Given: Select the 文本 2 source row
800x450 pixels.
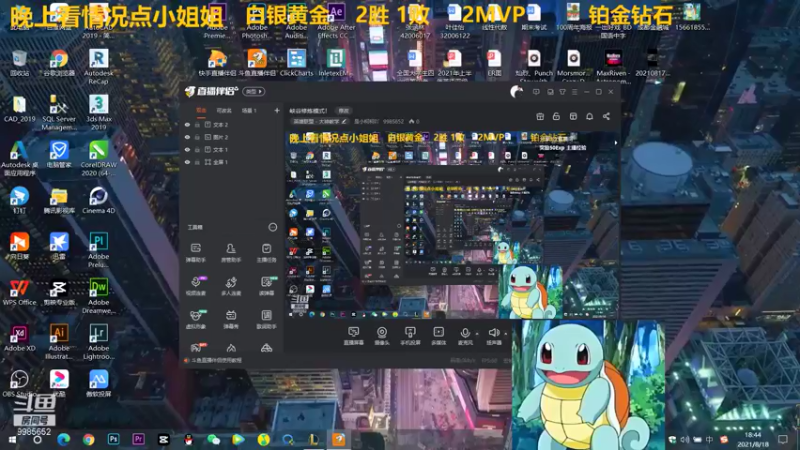Looking at the screenshot, I should pos(232,124).
